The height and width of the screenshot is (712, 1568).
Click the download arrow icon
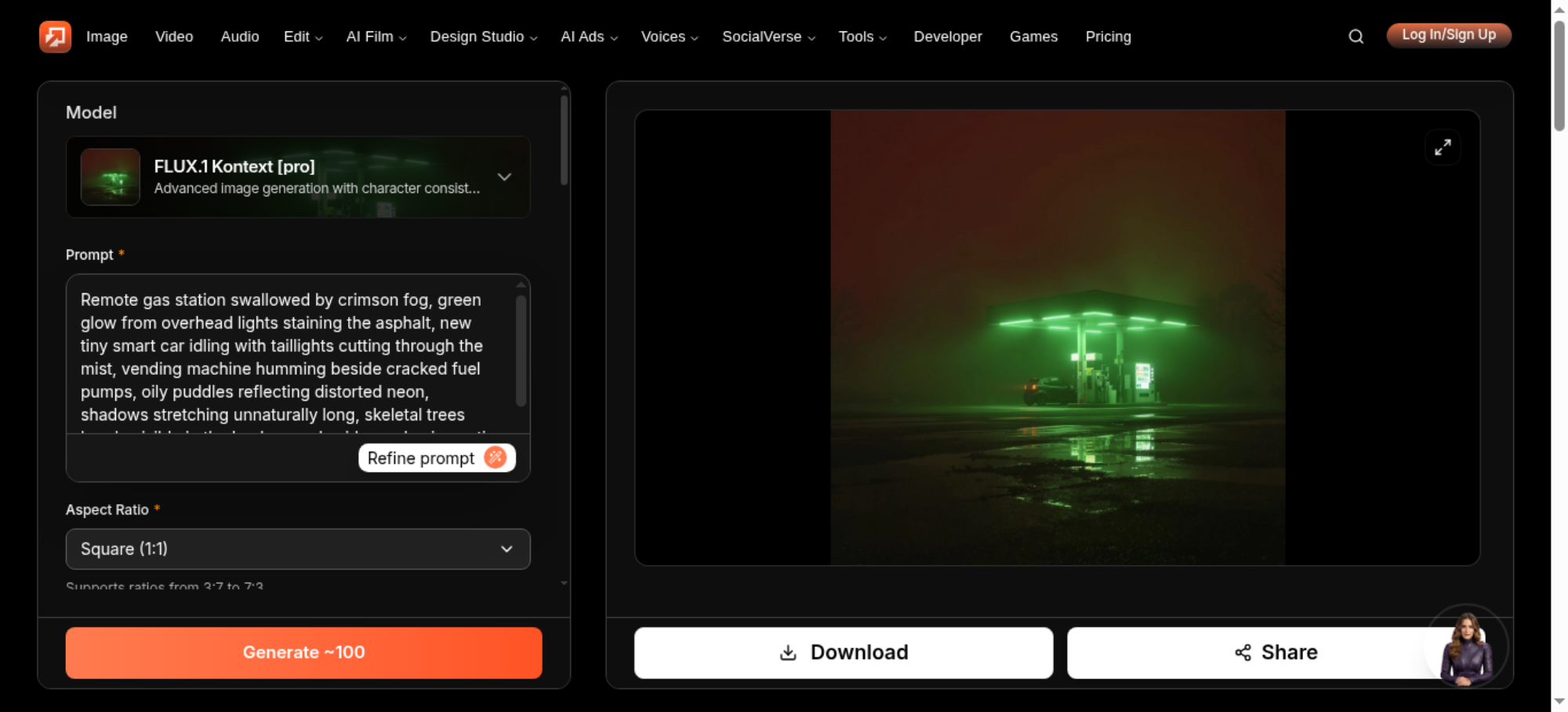pos(788,652)
